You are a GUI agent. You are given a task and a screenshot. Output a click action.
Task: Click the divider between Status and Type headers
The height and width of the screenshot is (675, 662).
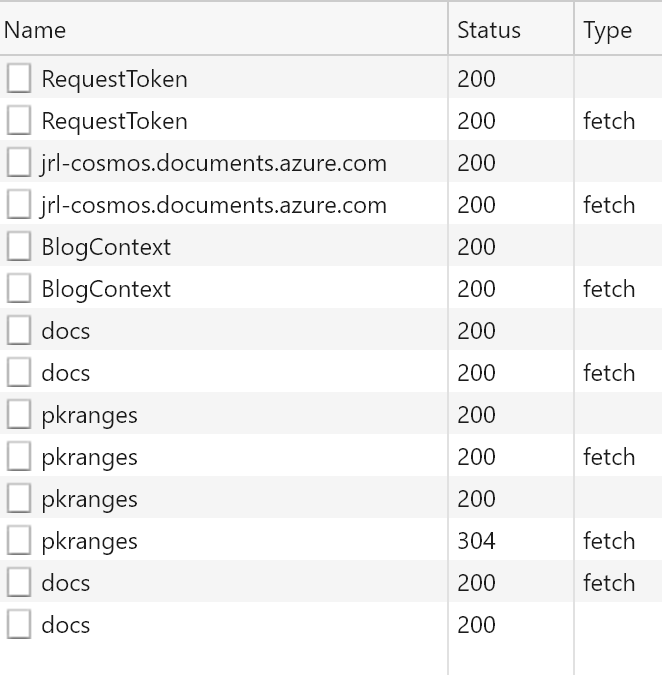pyautogui.click(x=574, y=30)
